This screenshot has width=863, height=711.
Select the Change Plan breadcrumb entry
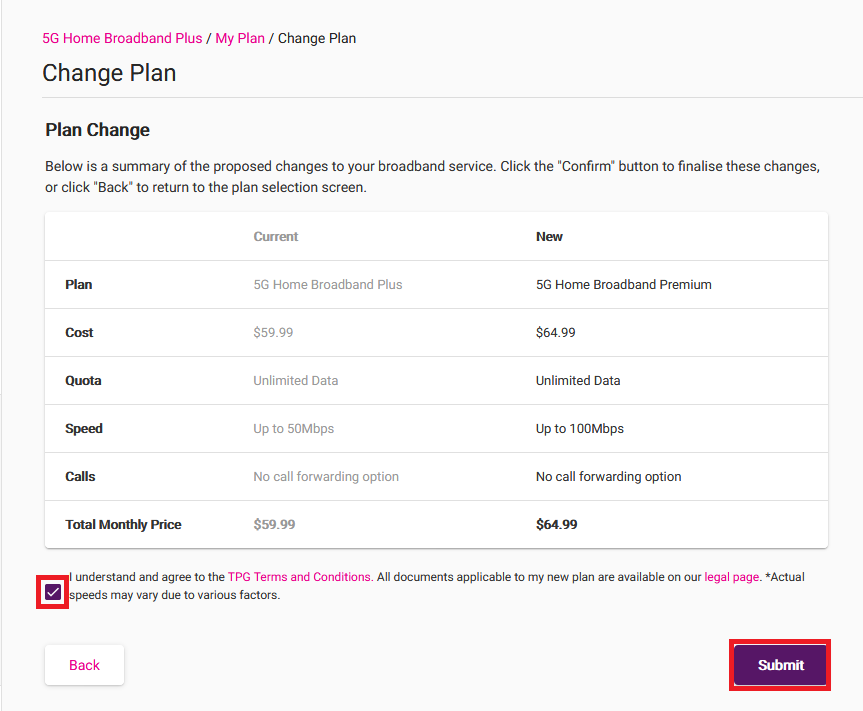tap(316, 38)
